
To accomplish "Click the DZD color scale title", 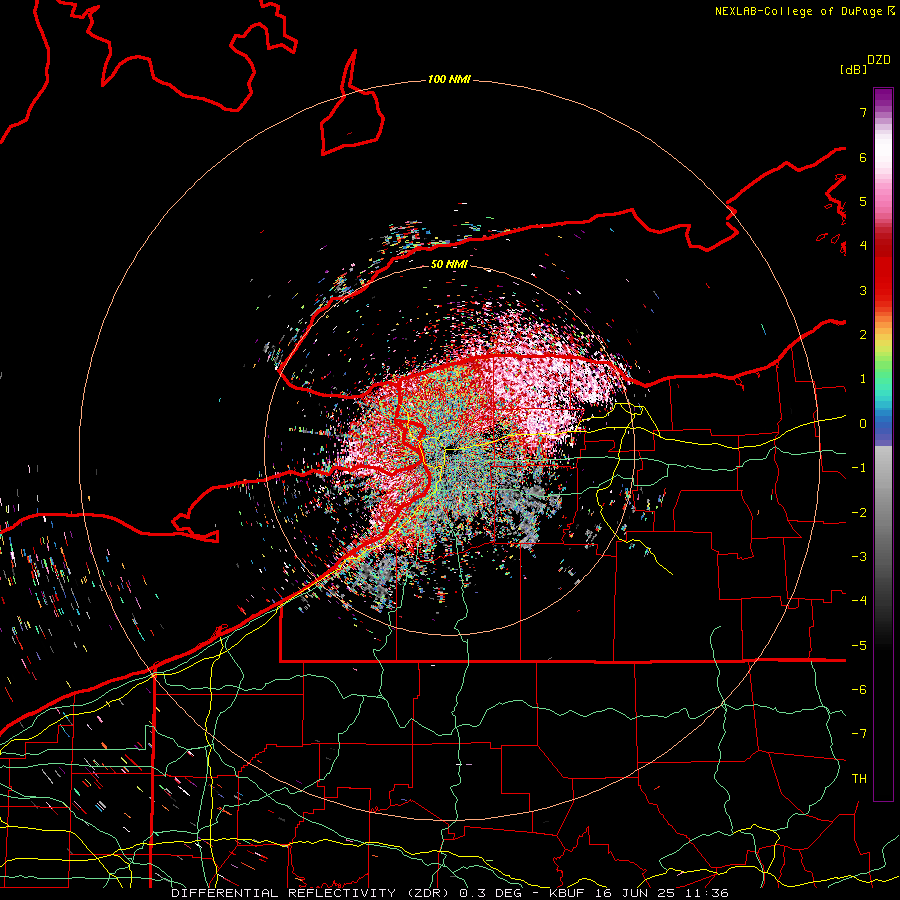I will pos(879,60).
